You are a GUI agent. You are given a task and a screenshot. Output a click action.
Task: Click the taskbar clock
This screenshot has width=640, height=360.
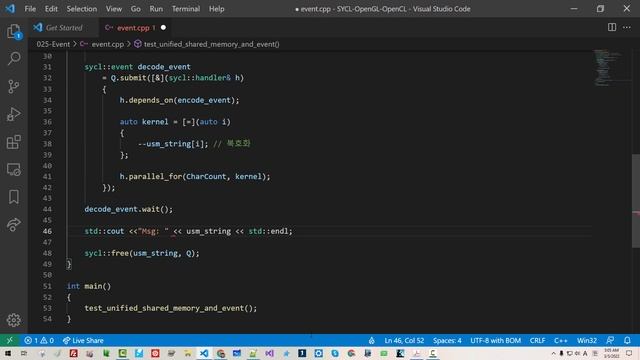[x=611, y=353]
